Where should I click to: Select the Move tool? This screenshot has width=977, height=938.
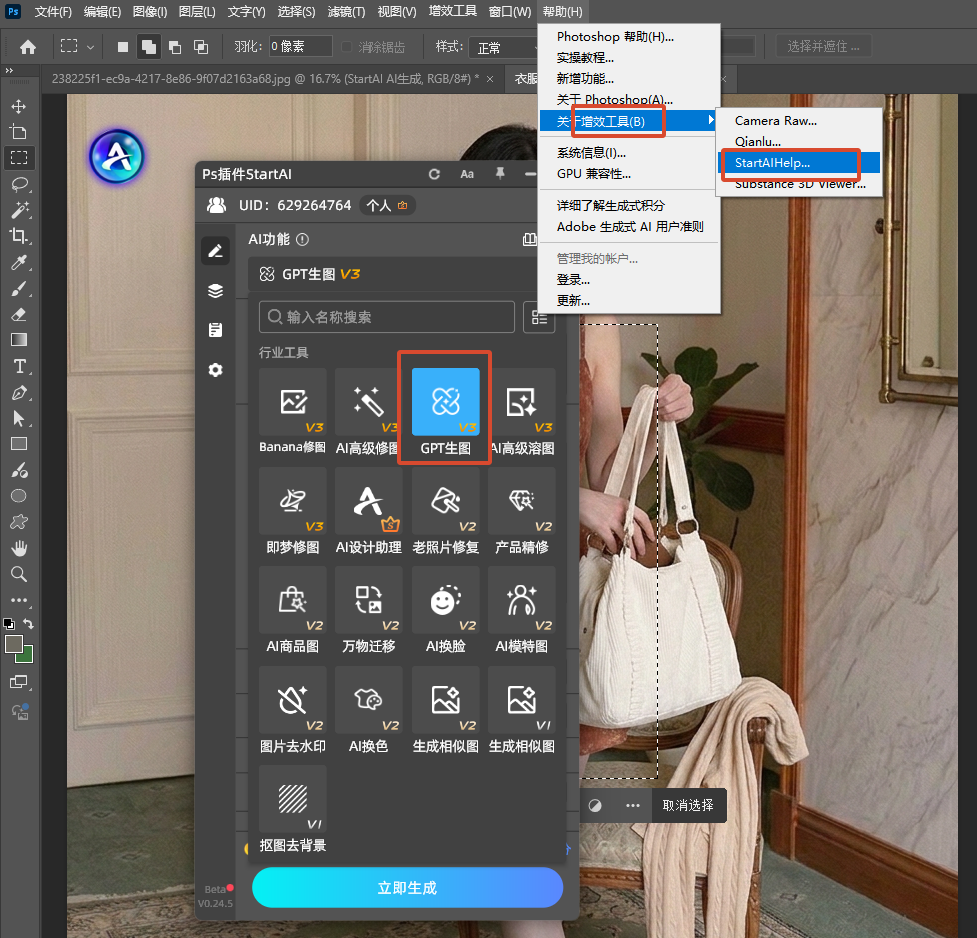19,106
